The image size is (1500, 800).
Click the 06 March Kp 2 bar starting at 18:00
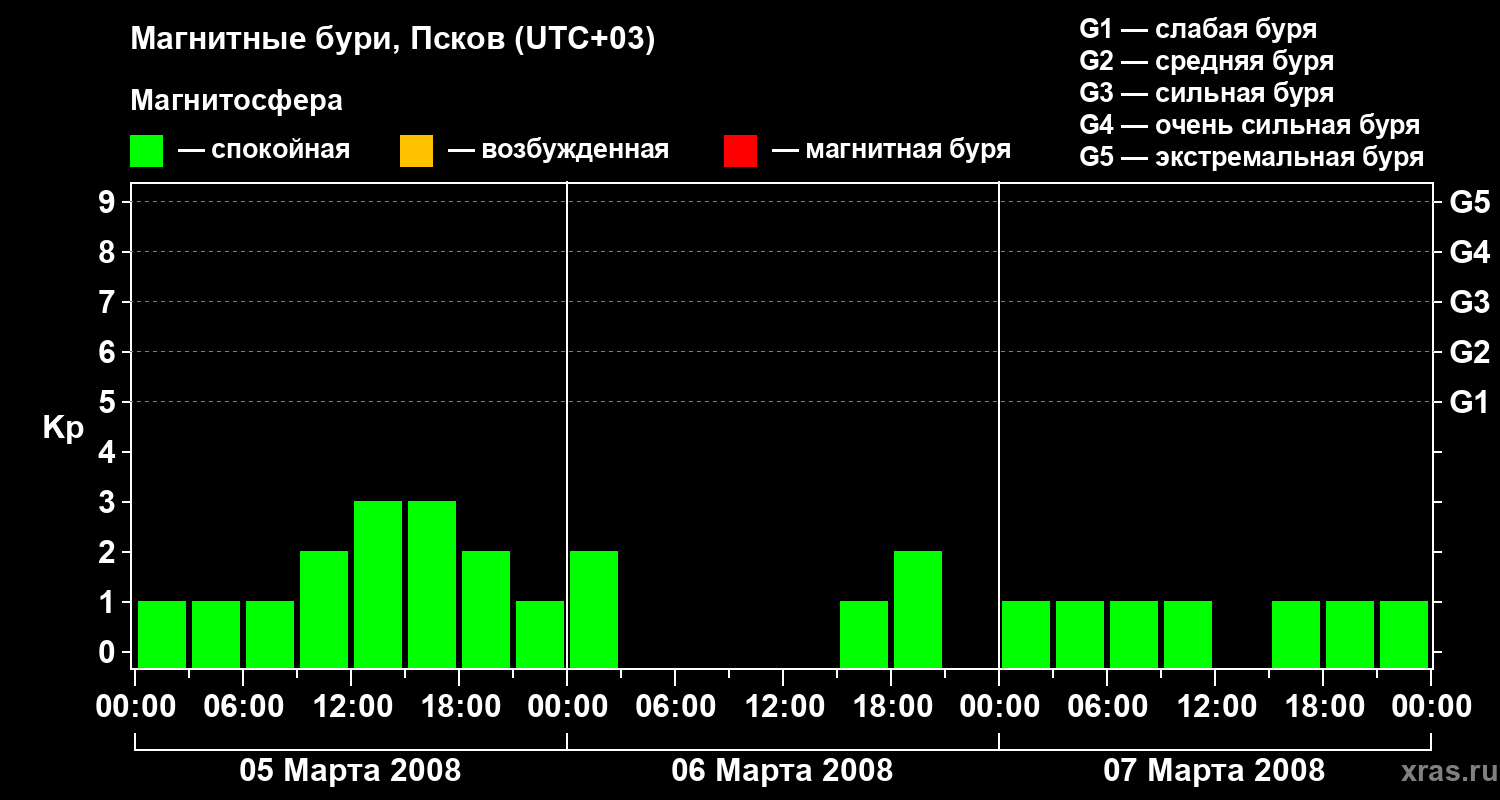tap(918, 609)
